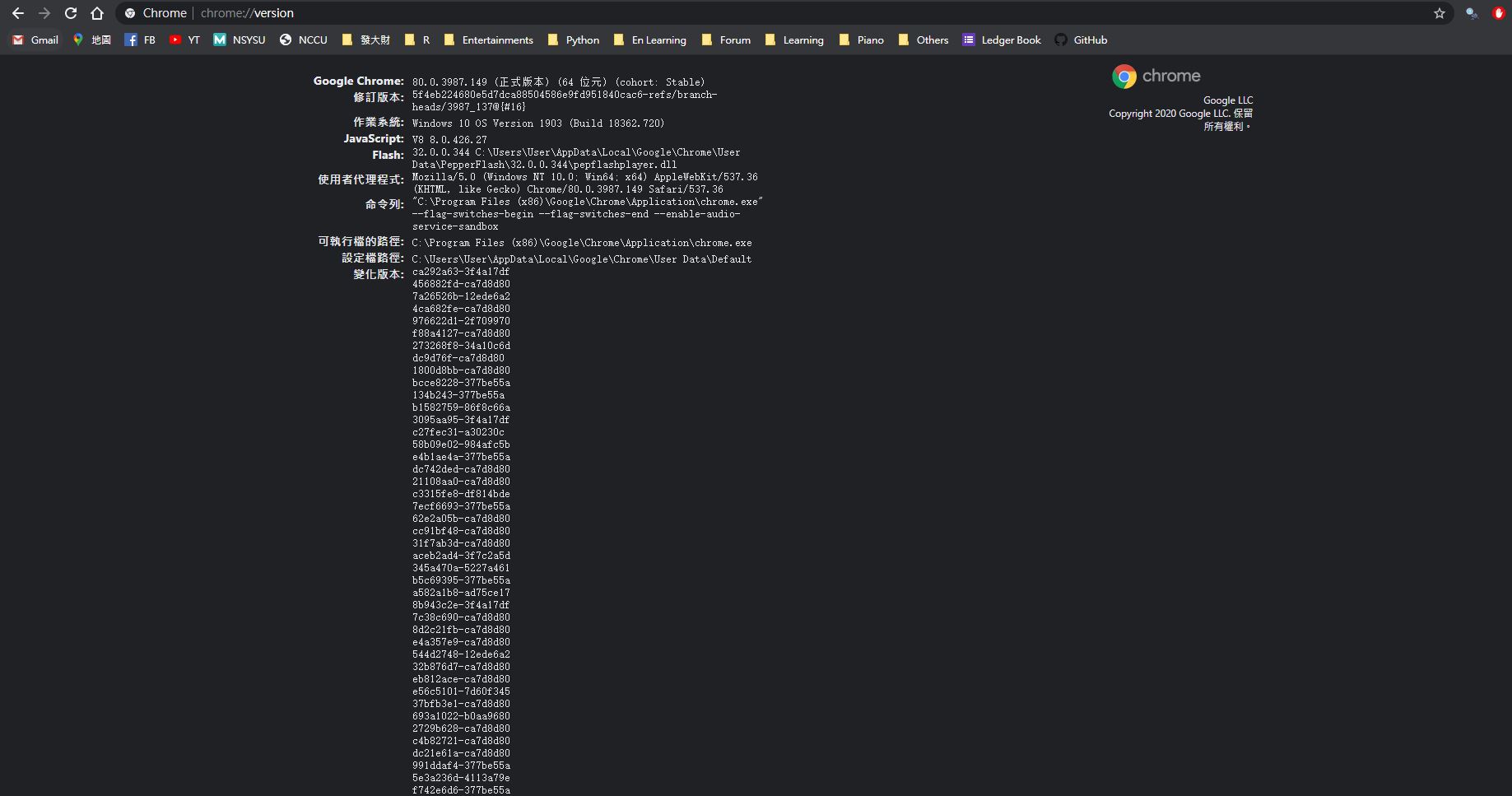Reload the chrome://version page
The height and width of the screenshot is (796, 1512).
point(71,13)
